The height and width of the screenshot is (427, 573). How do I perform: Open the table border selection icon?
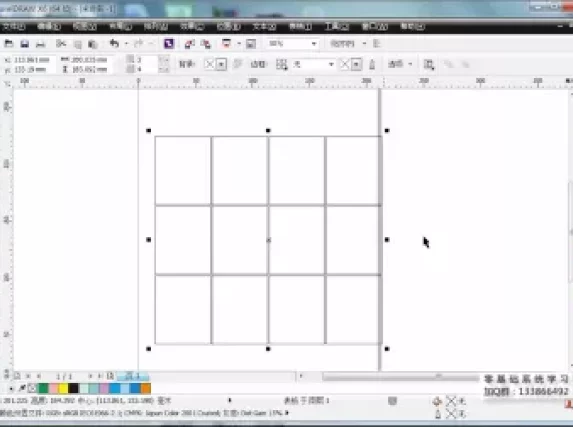281,65
